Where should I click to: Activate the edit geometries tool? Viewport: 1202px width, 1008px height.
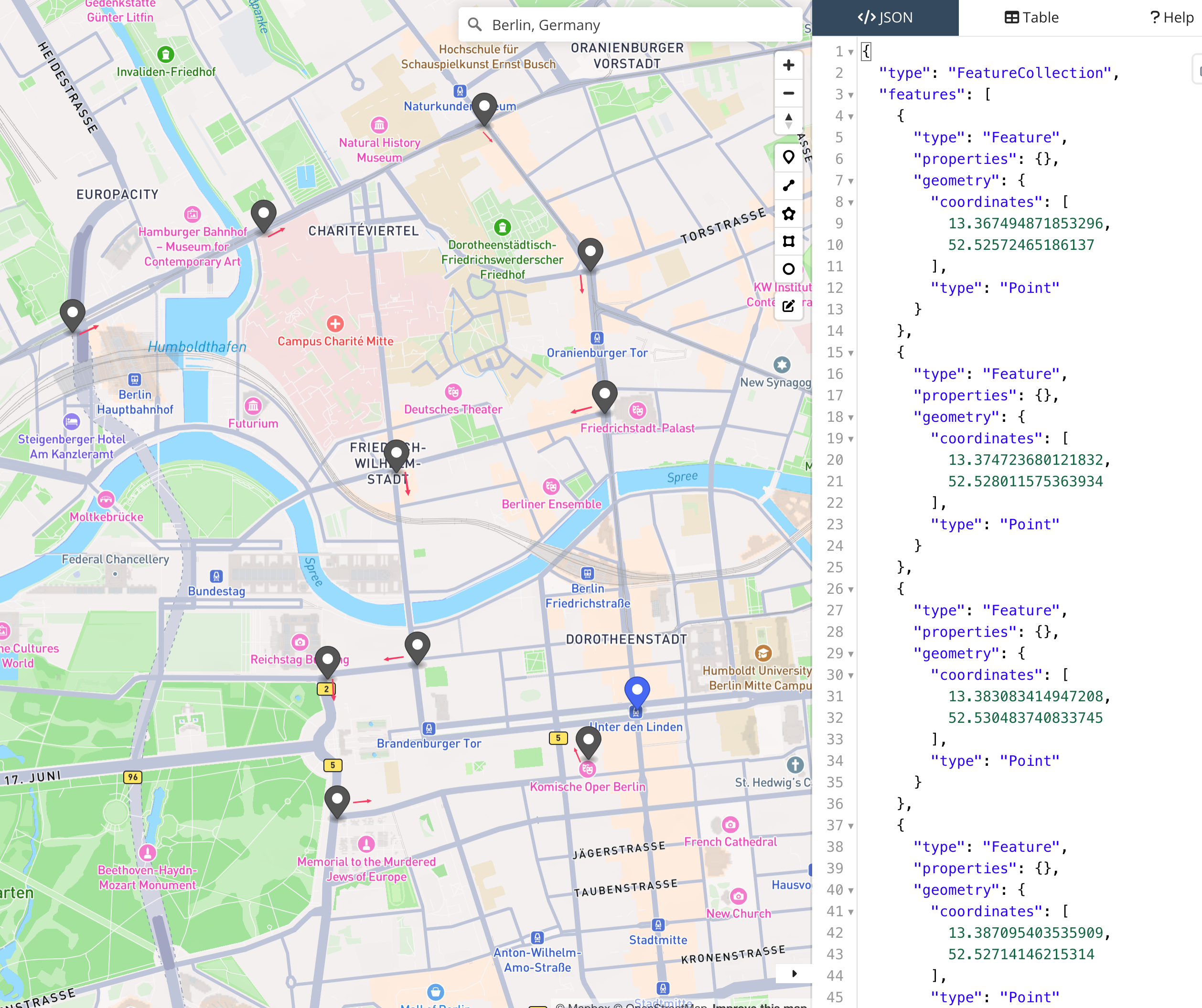788,306
